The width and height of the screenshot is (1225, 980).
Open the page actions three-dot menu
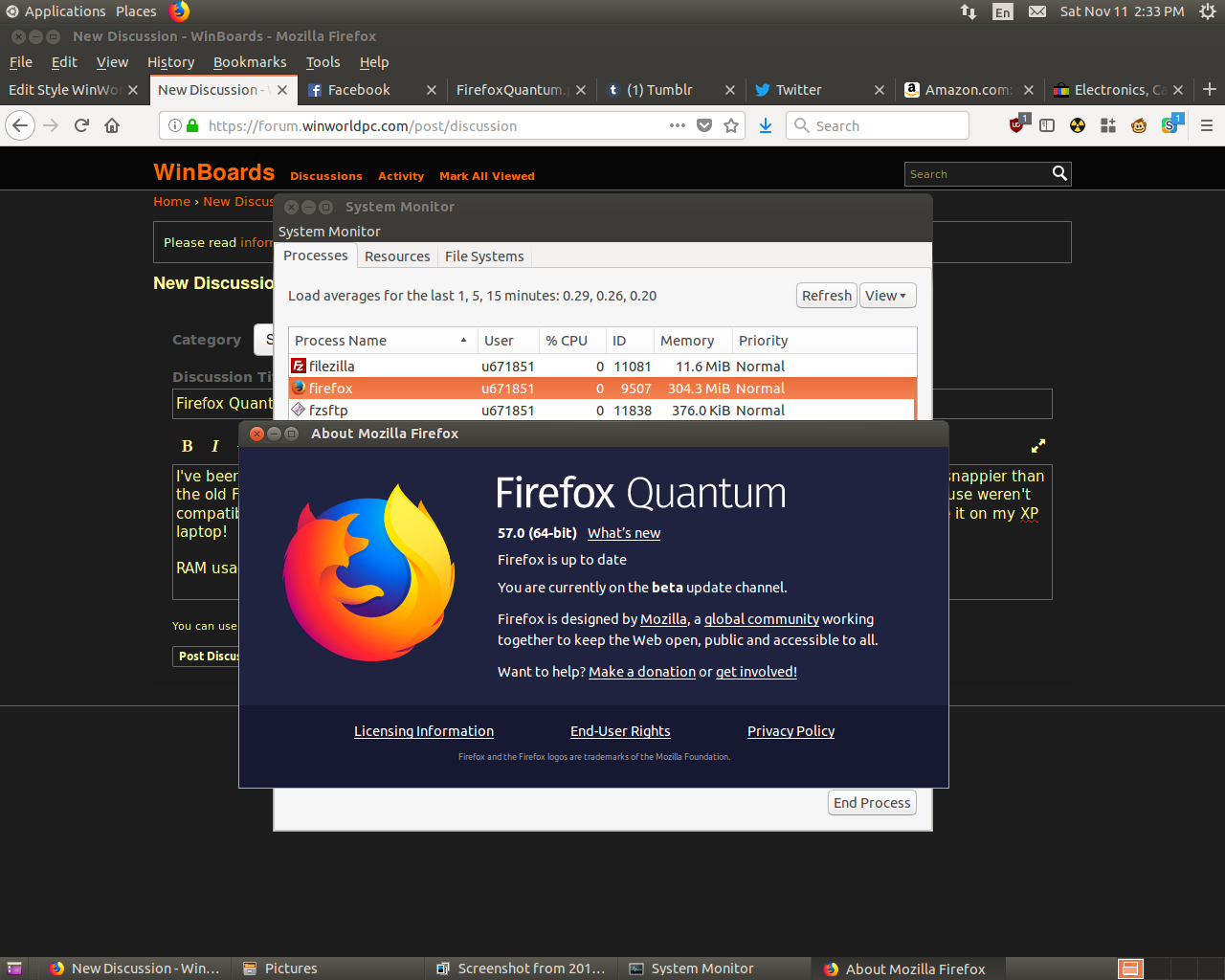pyautogui.click(x=678, y=125)
